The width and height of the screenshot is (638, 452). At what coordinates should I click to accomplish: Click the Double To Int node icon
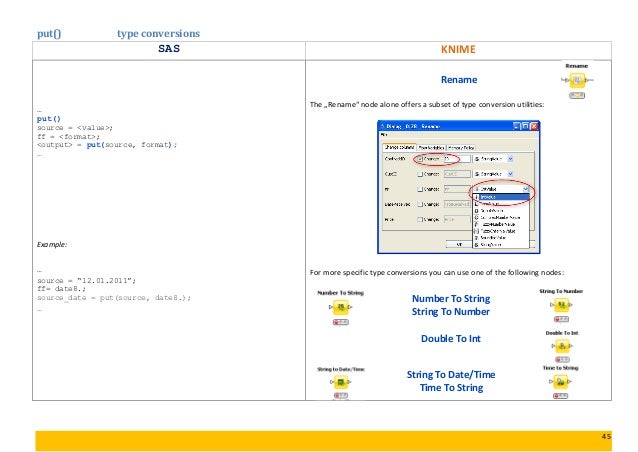pyautogui.click(x=562, y=346)
